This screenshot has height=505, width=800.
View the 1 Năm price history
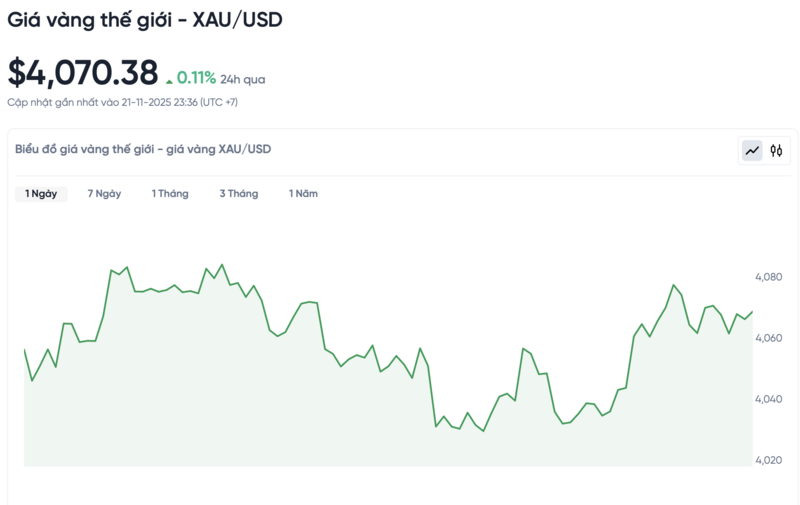303,194
